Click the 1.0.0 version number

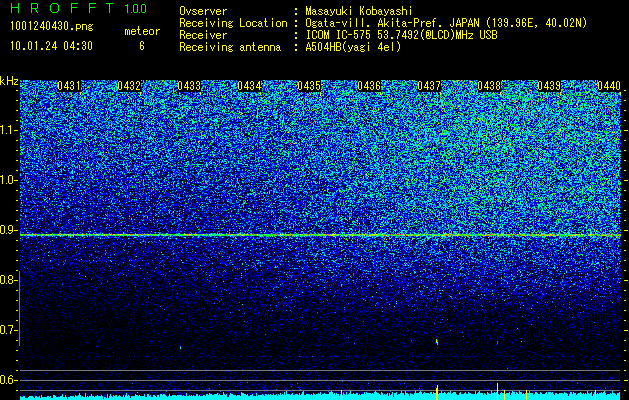pos(136,9)
